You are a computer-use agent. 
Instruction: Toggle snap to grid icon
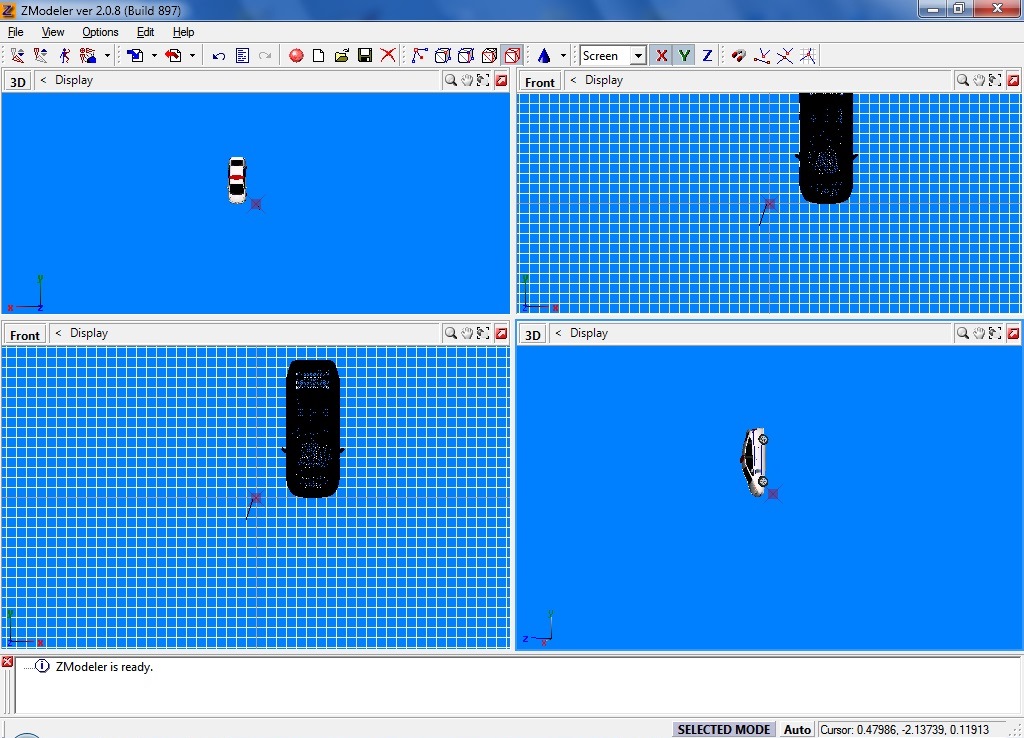coord(808,56)
